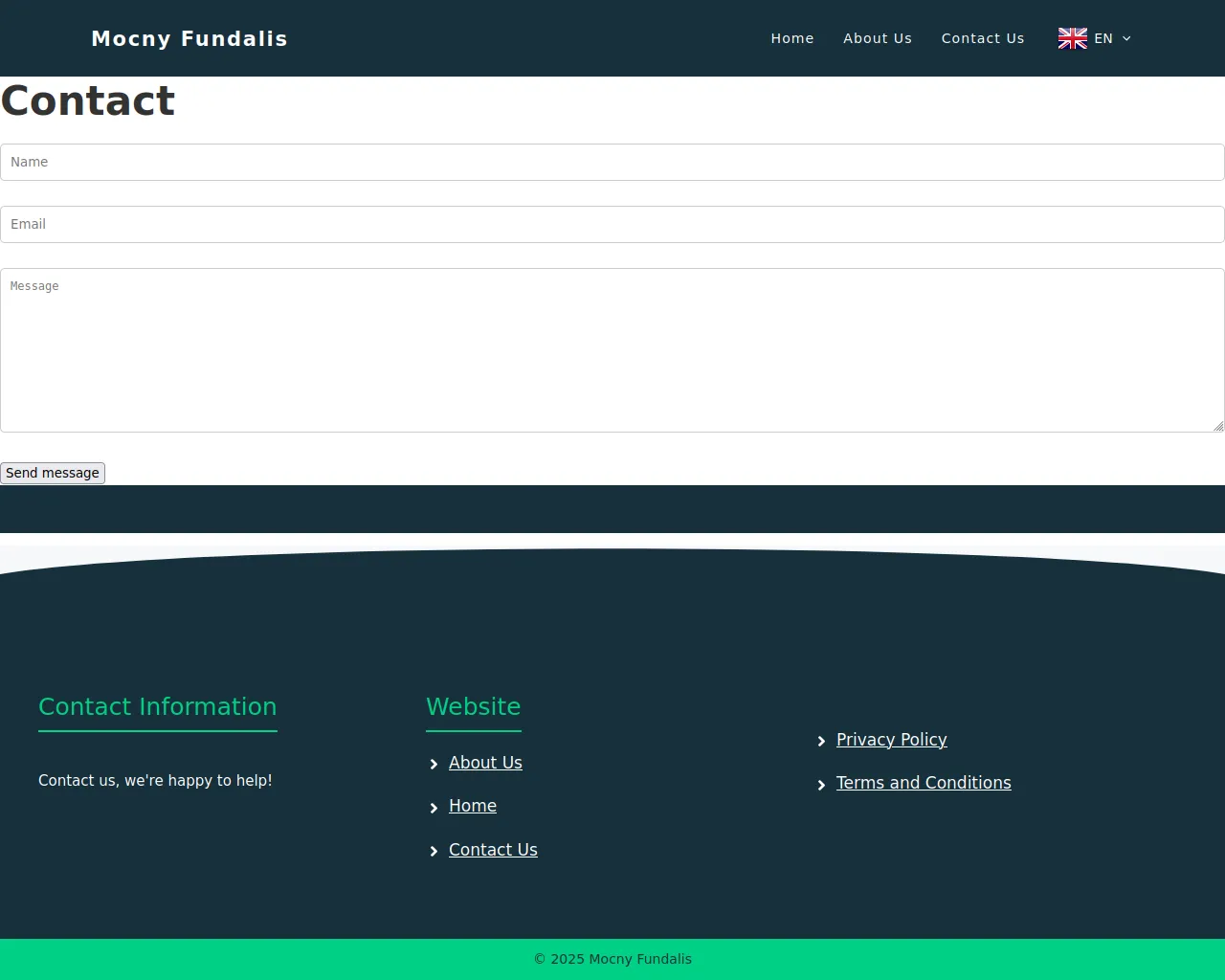This screenshot has width=1225, height=980.
Task: Click the chevron beside Terms and Conditions
Action: coord(821,785)
